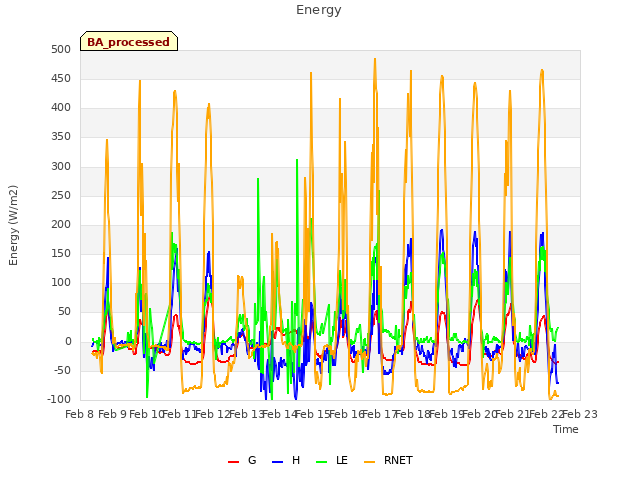
Task: Click the 0 y-axis tick label
Action: [68, 341]
